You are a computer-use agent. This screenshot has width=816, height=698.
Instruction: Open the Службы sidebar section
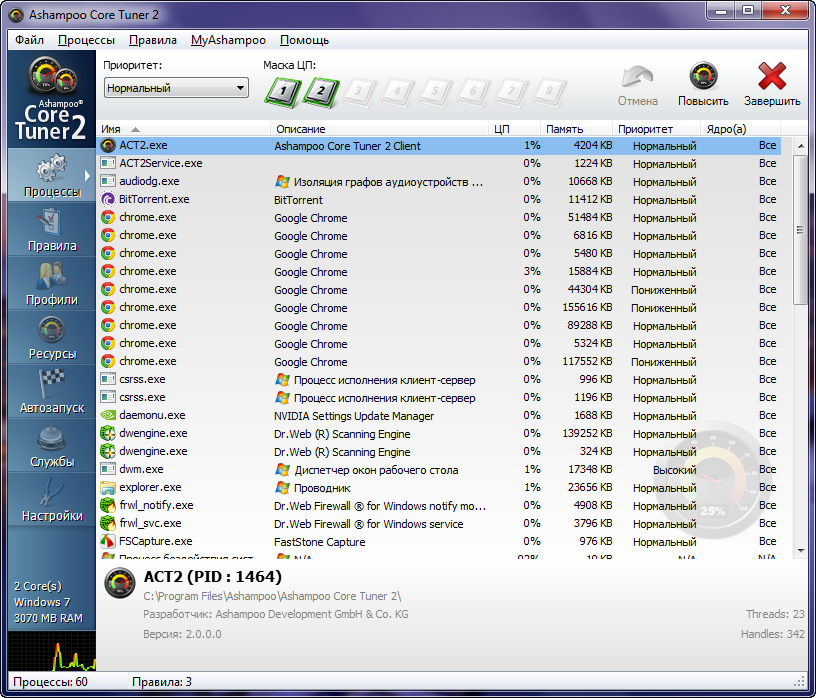pos(52,446)
